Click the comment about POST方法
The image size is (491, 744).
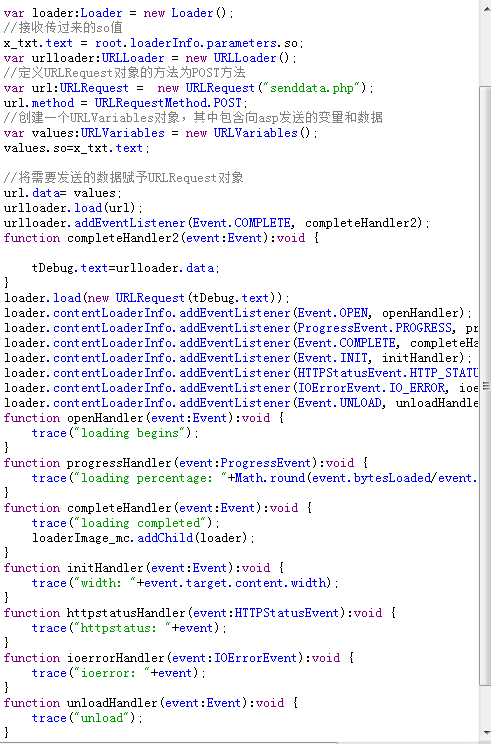point(124,73)
